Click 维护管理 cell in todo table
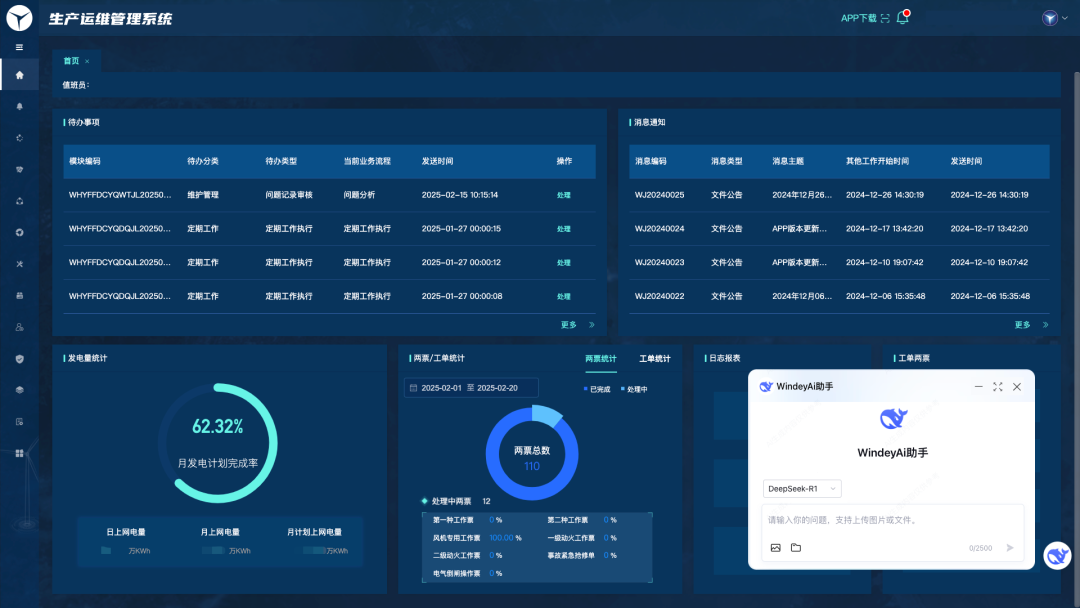This screenshot has width=1080, height=608. click(202, 195)
